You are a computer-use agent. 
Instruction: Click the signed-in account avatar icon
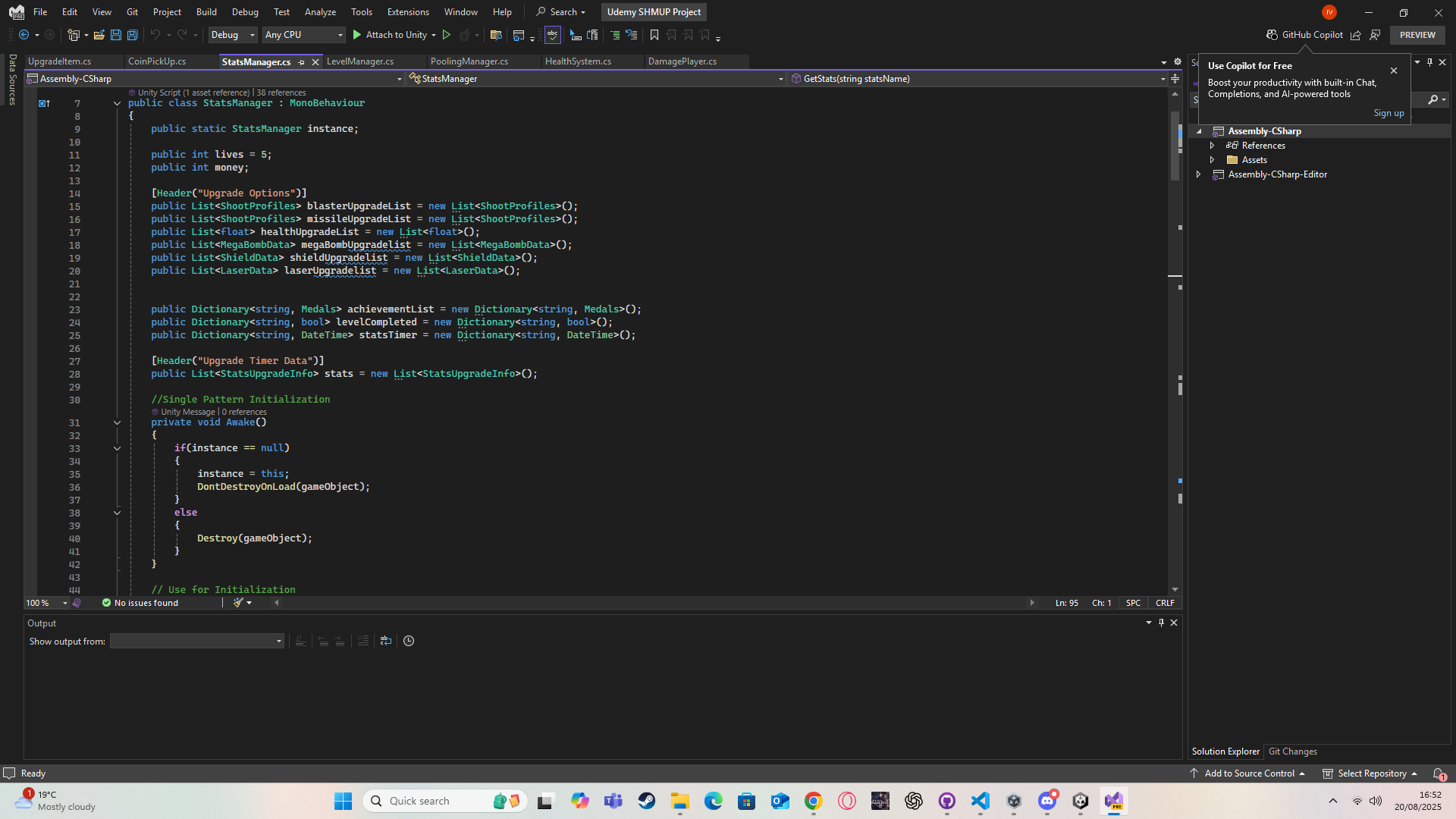(x=1329, y=12)
